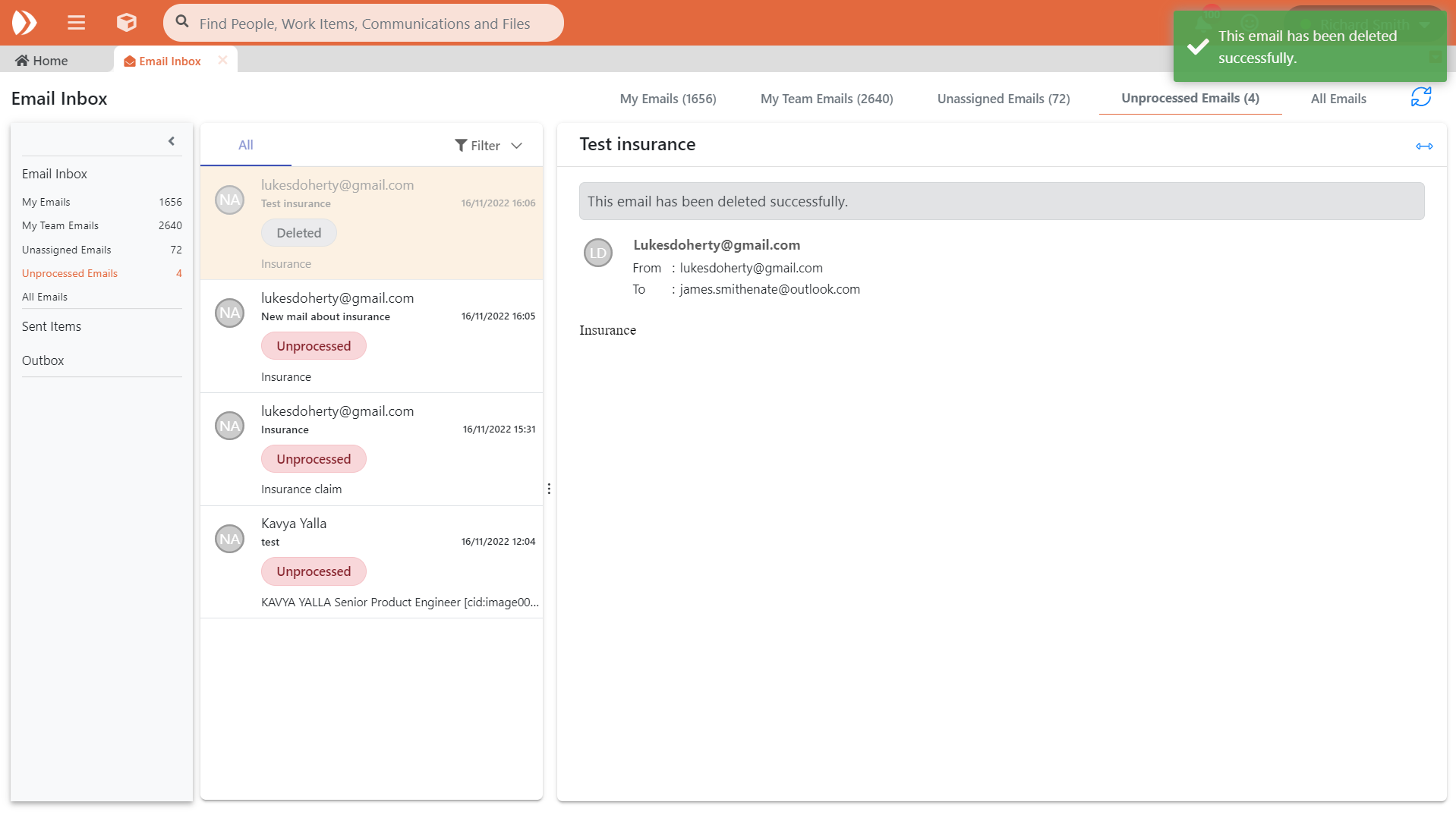Open Sent Items folder
Image resolution: width=1456 pixels, height=818 pixels.
[52, 326]
